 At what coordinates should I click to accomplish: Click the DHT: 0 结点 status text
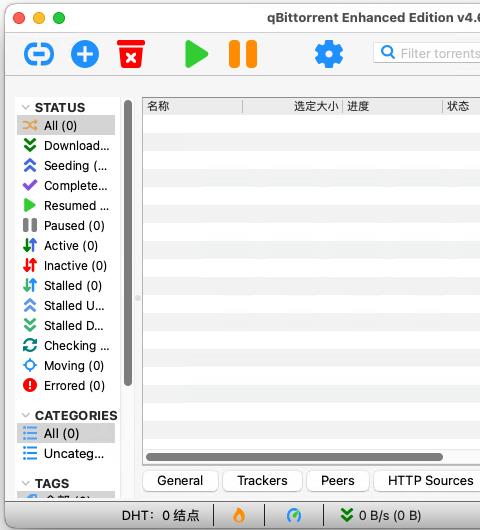click(161, 515)
